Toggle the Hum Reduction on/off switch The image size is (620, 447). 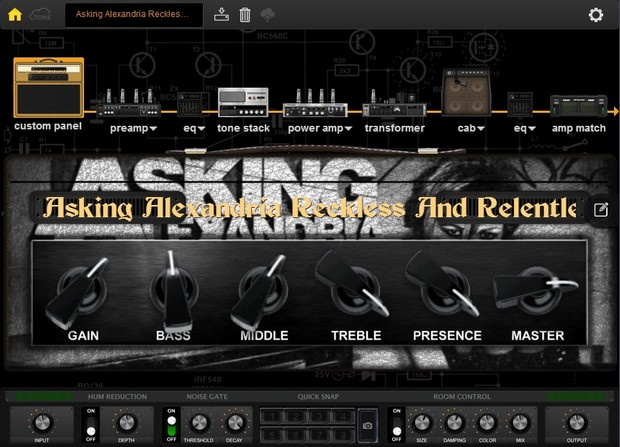pyautogui.click(x=91, y=425)
